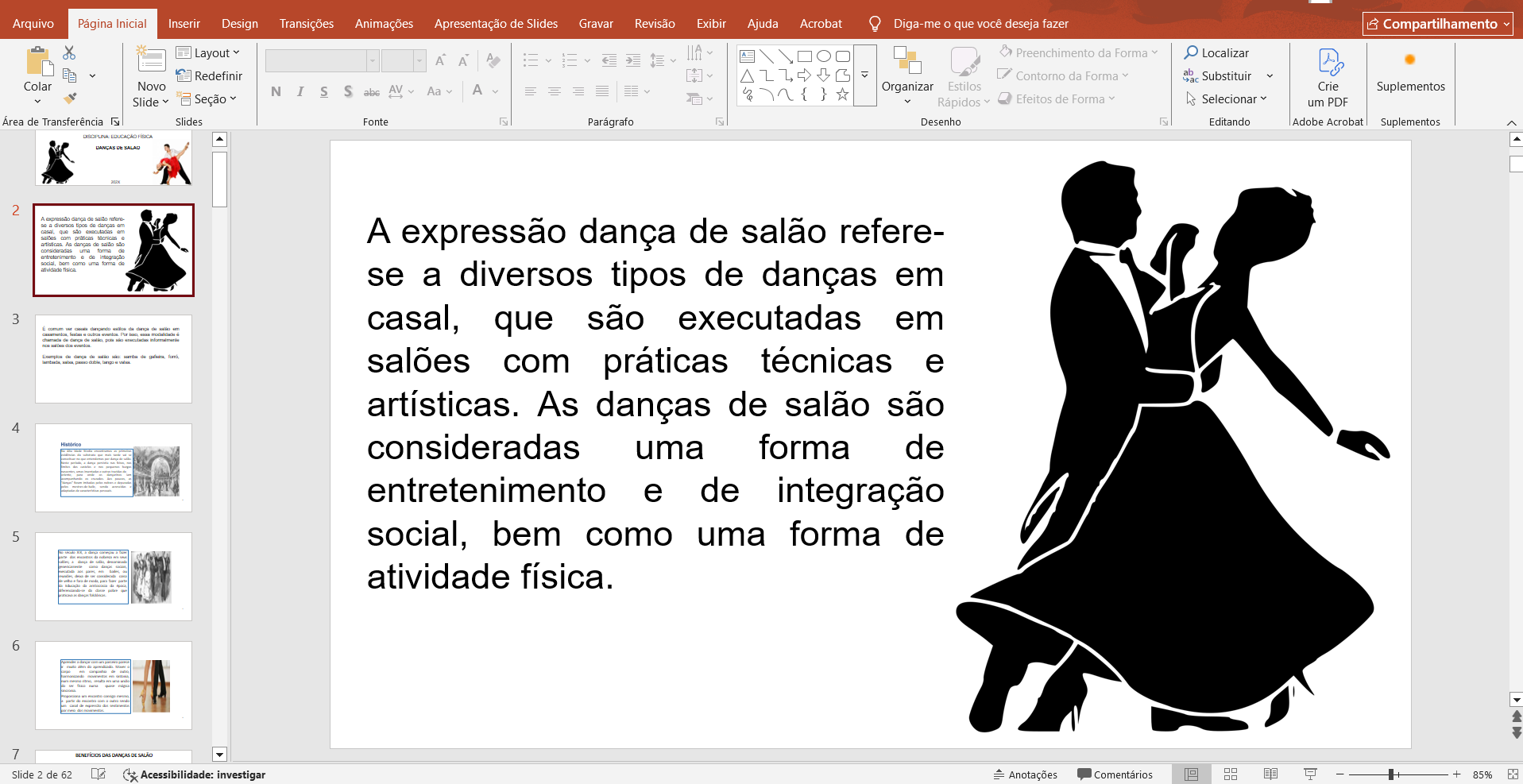Expand shapes gallery more arrow
This screenshot has height=784, width=1523.
tap(865, 75)
